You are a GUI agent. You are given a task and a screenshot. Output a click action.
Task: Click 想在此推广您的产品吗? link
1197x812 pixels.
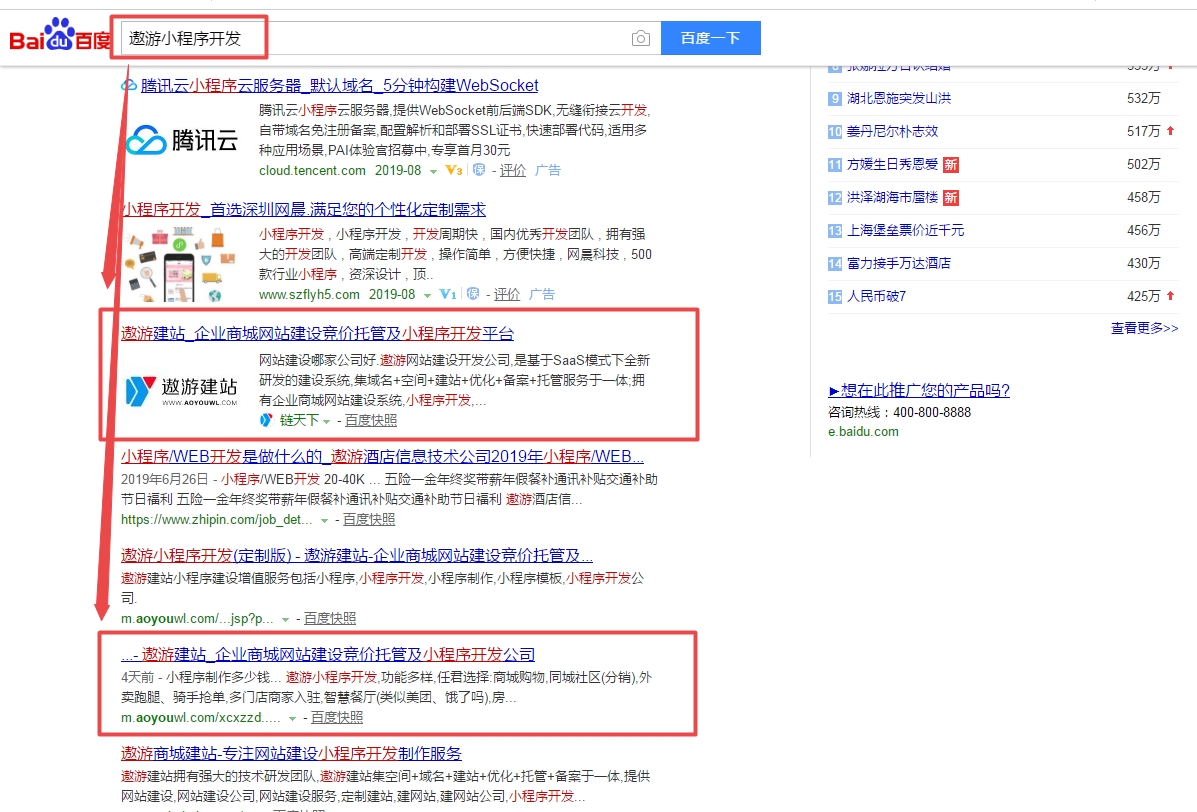click(919, 391)
